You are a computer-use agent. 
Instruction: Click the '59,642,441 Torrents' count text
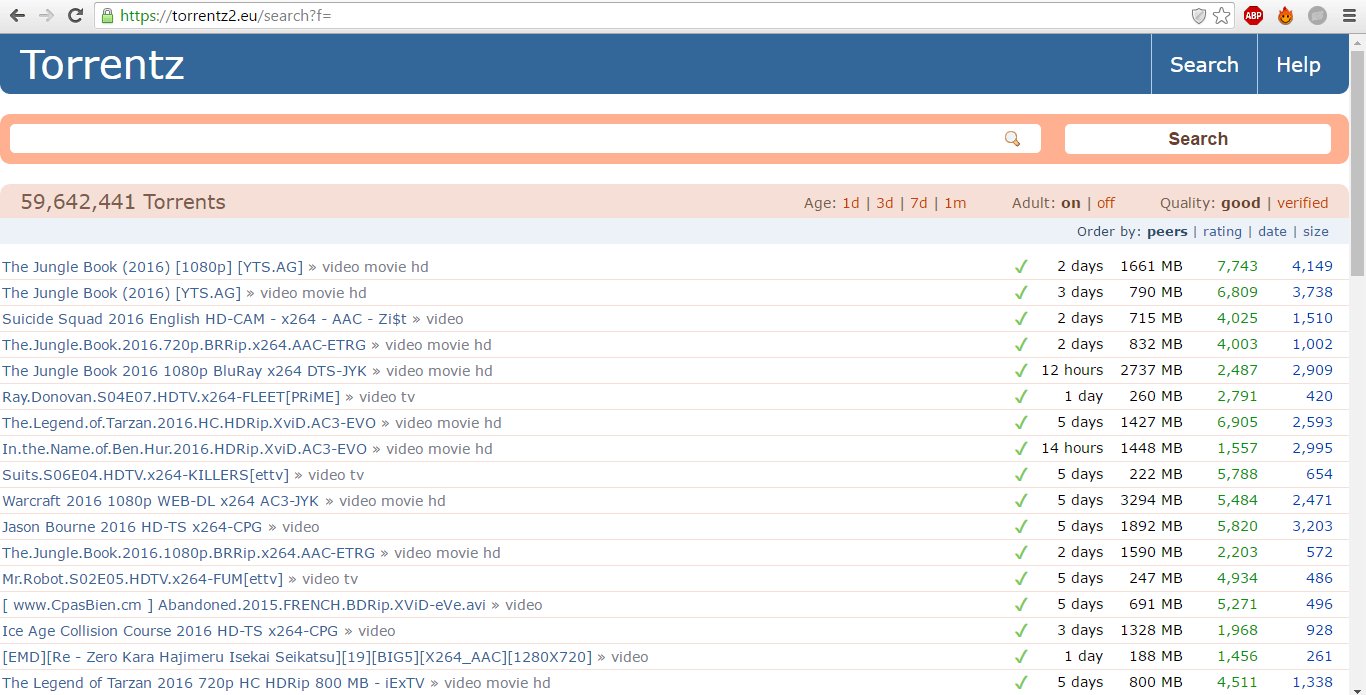click(x=123, y=203)
